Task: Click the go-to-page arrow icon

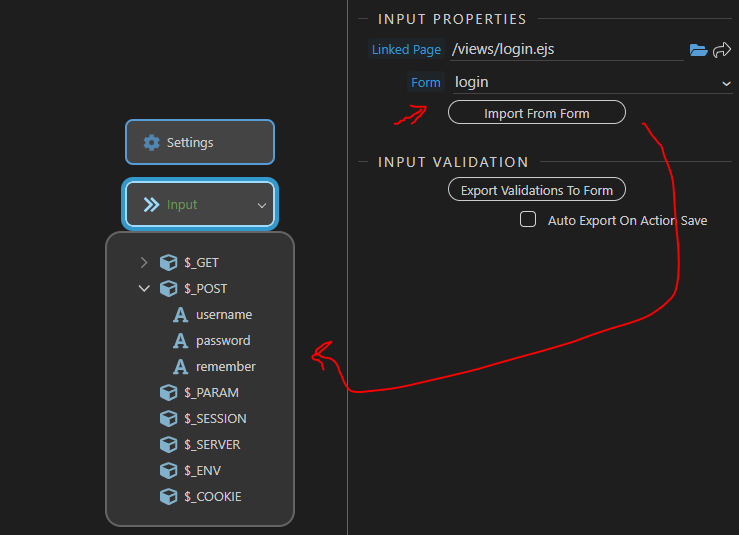Action: pyautogui.click(x=722, y=49)
